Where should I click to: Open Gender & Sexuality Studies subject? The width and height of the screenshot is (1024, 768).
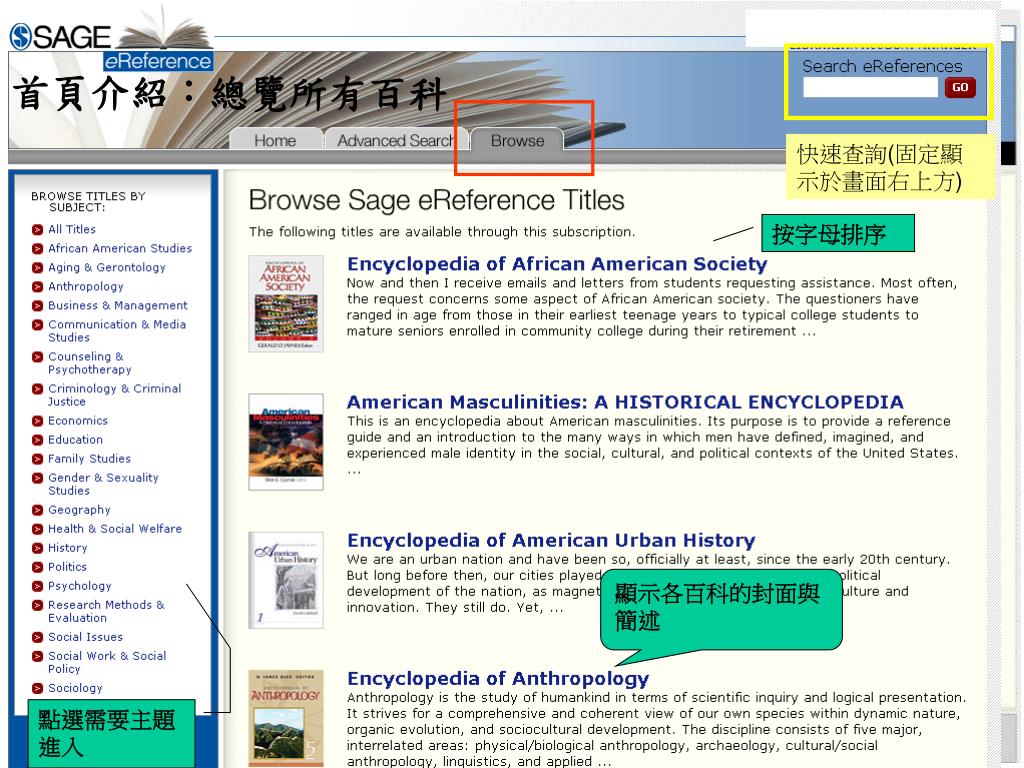[x=103, y=484]
